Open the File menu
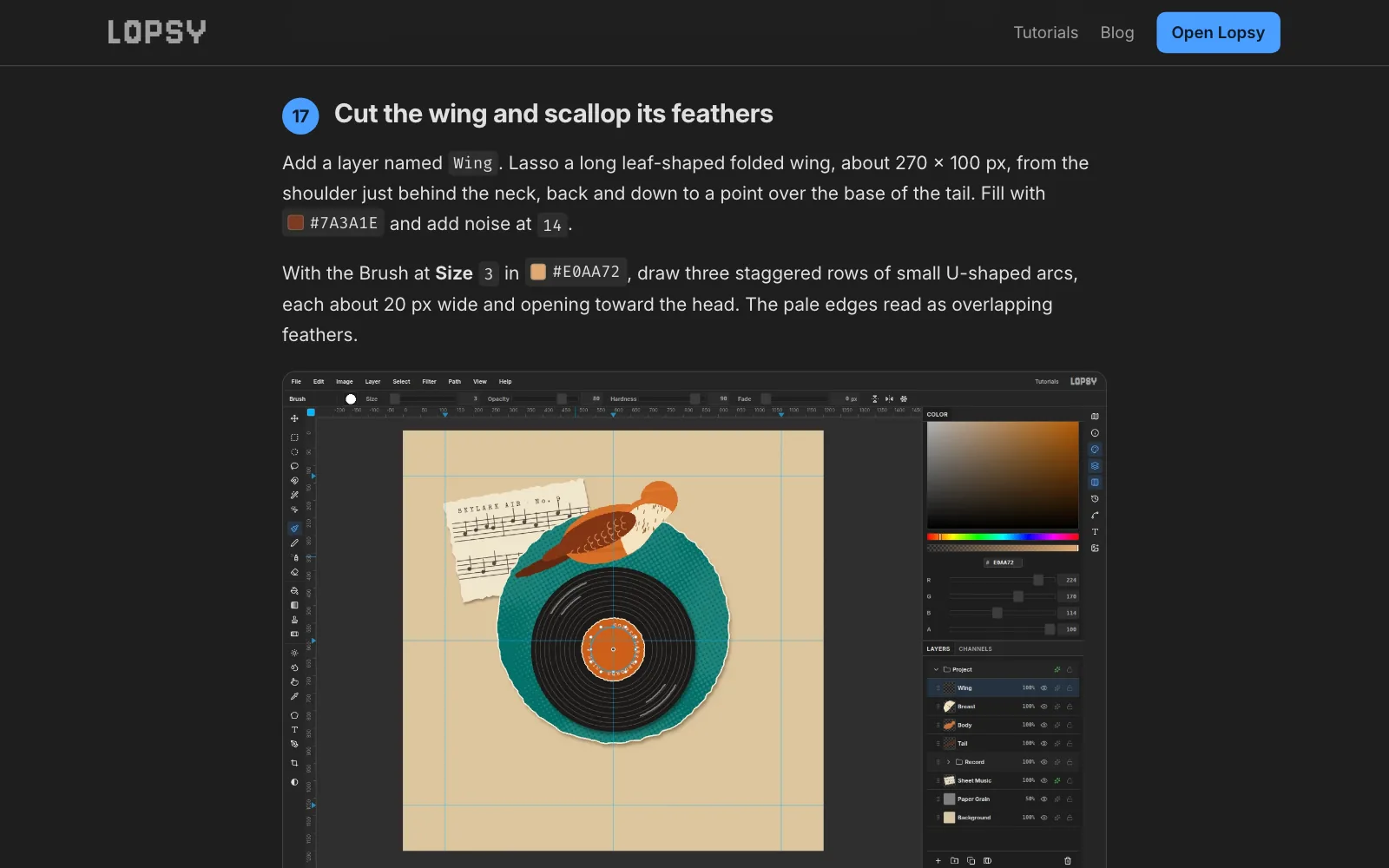 click(296, 381)
